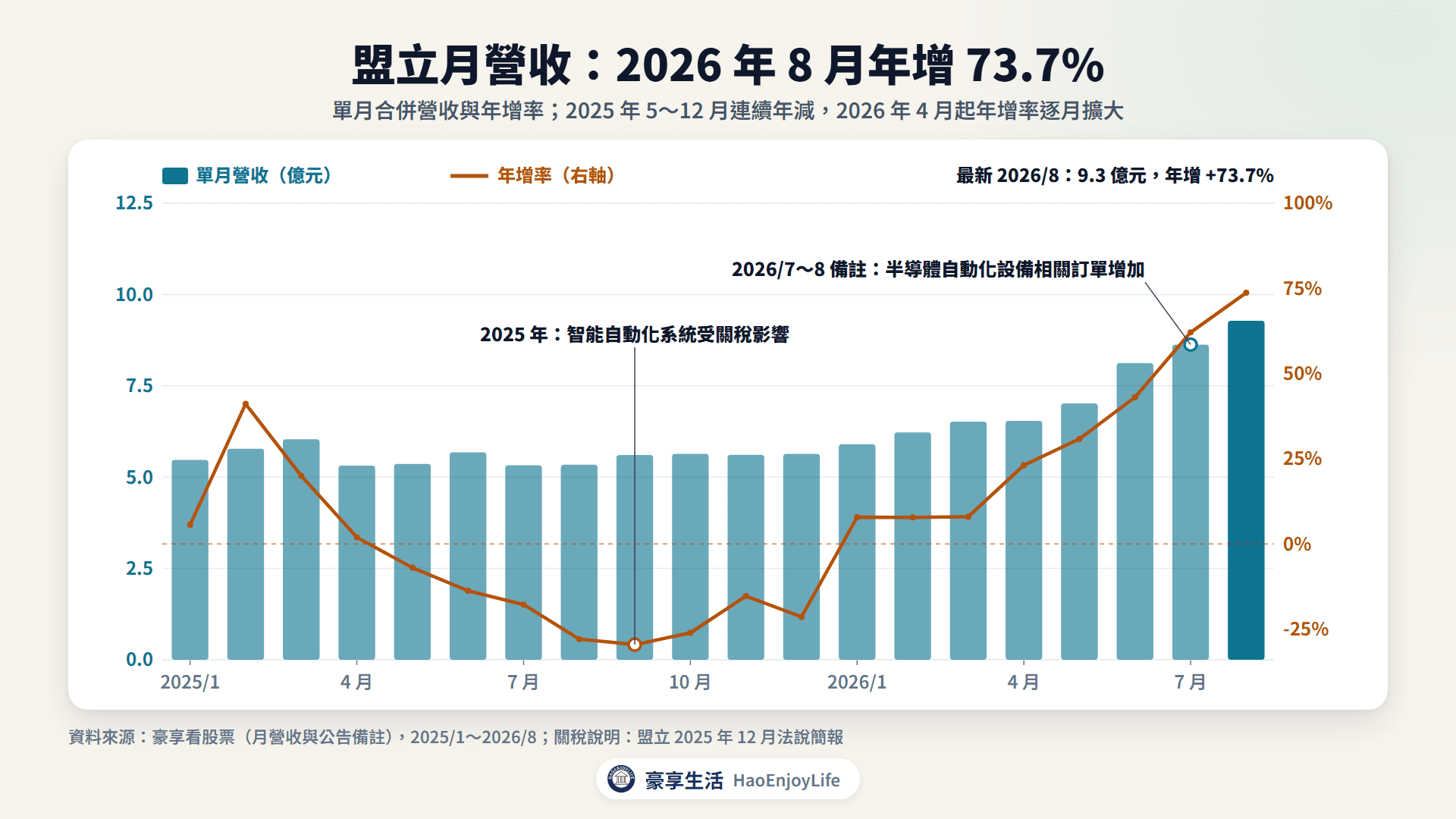Click the orange 年增率 legend line
This screenshot has width=1456, height=819.
click(x=469, y=176)
